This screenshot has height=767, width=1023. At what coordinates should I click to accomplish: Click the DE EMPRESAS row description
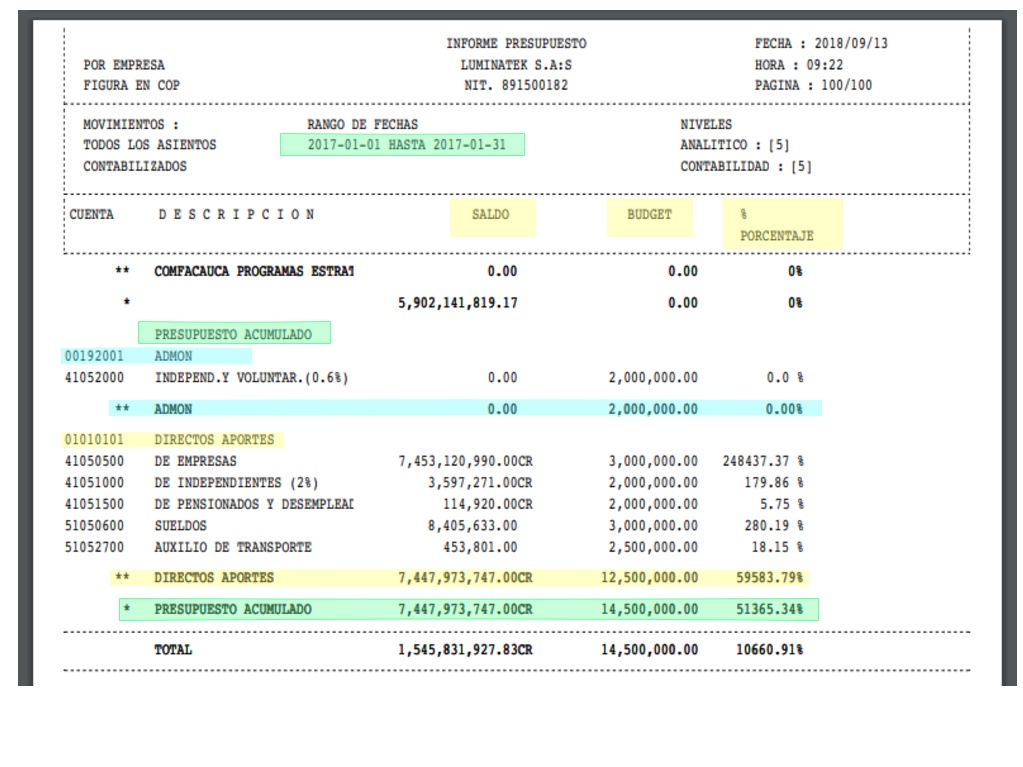tap(195, 462)
